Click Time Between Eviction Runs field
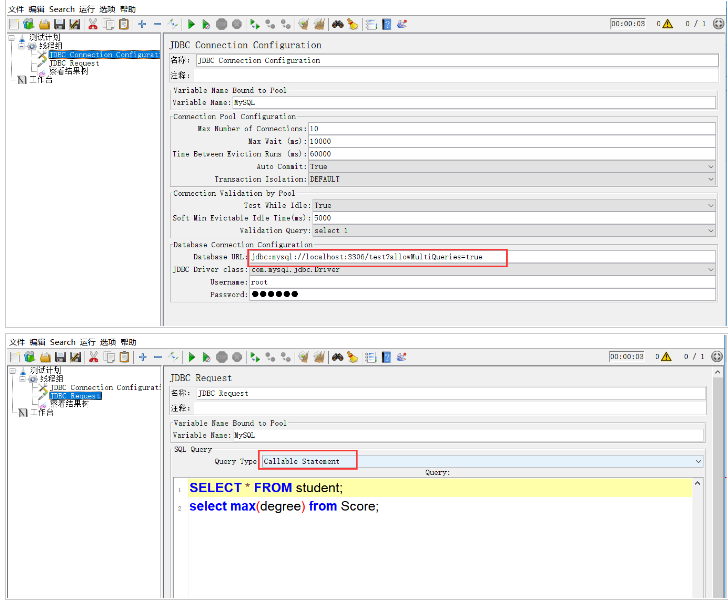Screen dimensions: 728x603 pyautogui.click(x=512, y=154)
